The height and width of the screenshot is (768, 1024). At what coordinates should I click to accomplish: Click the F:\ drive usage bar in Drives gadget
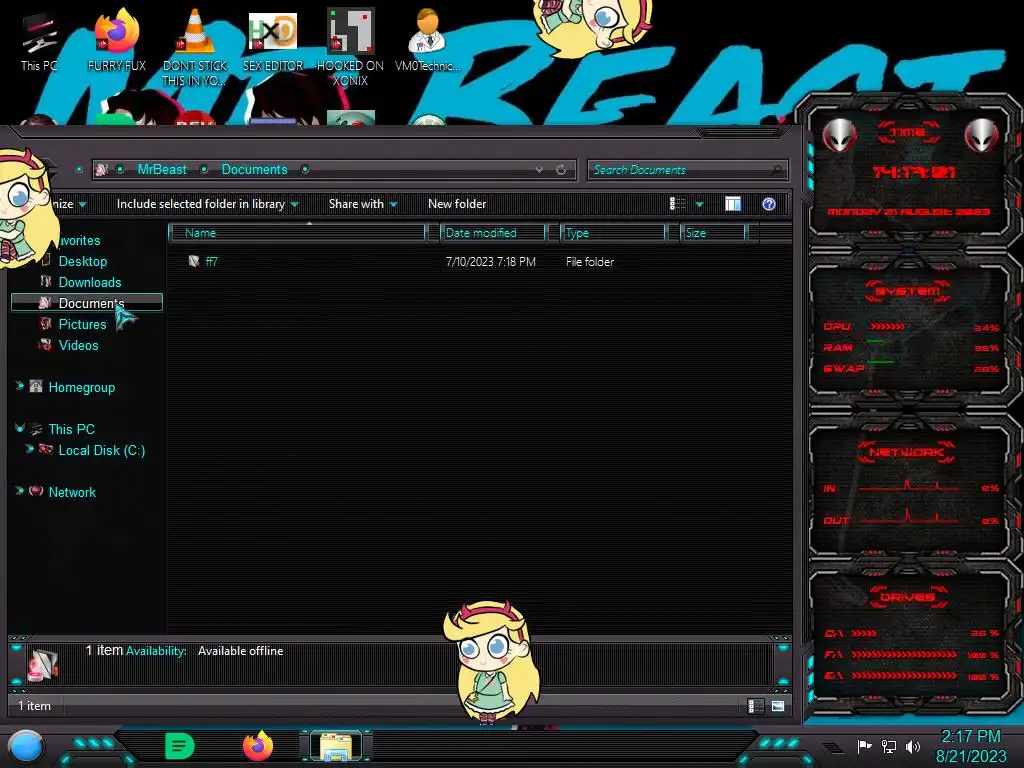(x=904, y=654)
